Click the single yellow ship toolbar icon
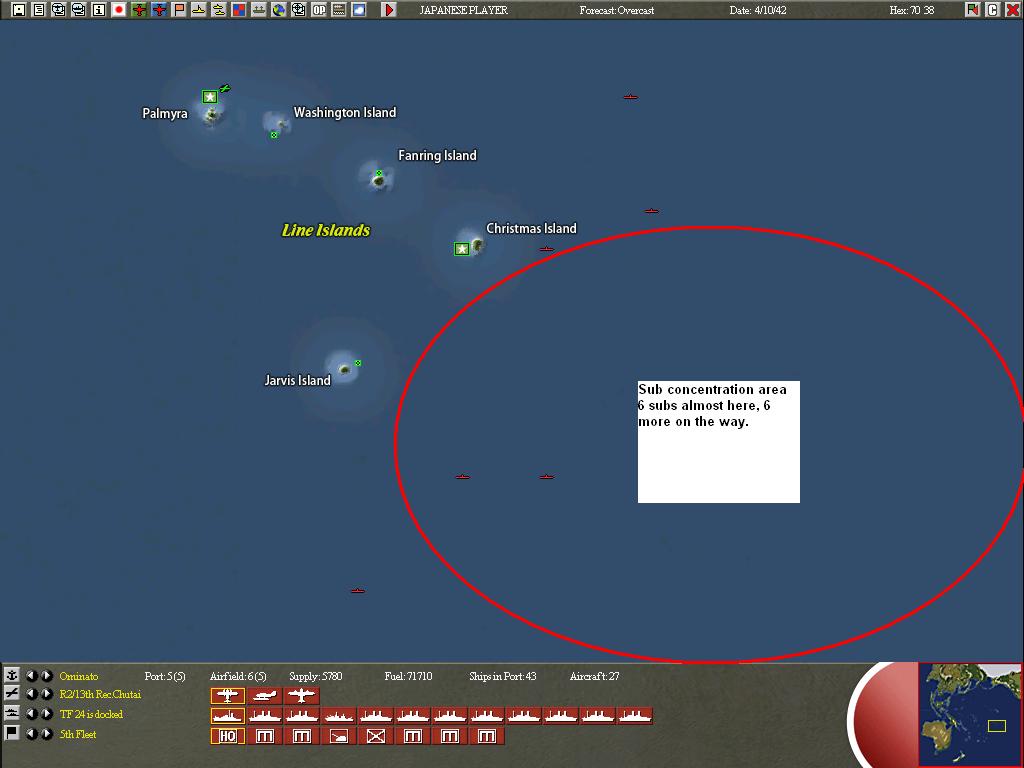The image size is (1024, 768). [199, 10]
